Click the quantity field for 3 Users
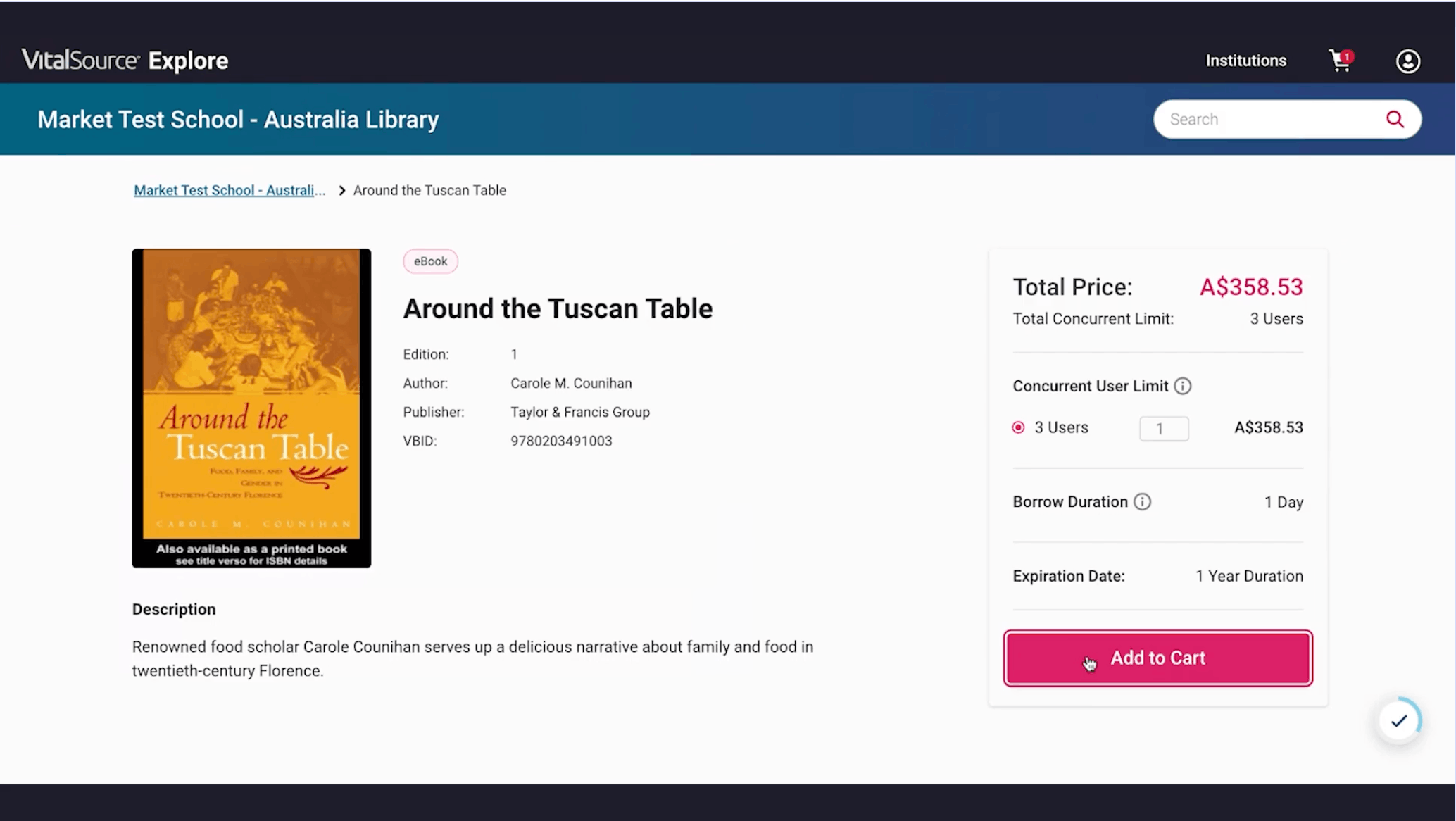1456x821 pixels. coord(1163,428)
